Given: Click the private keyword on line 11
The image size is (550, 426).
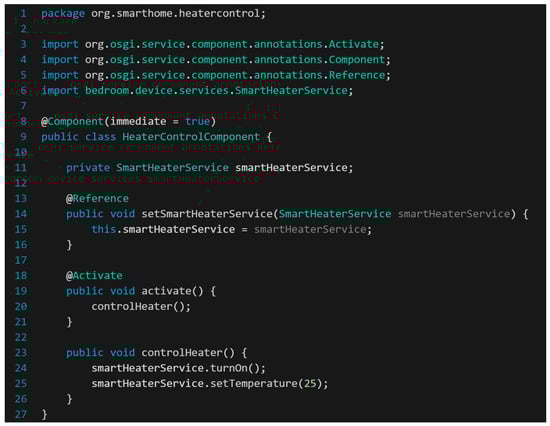Looking at the screenshot, I should pos(88,168).
